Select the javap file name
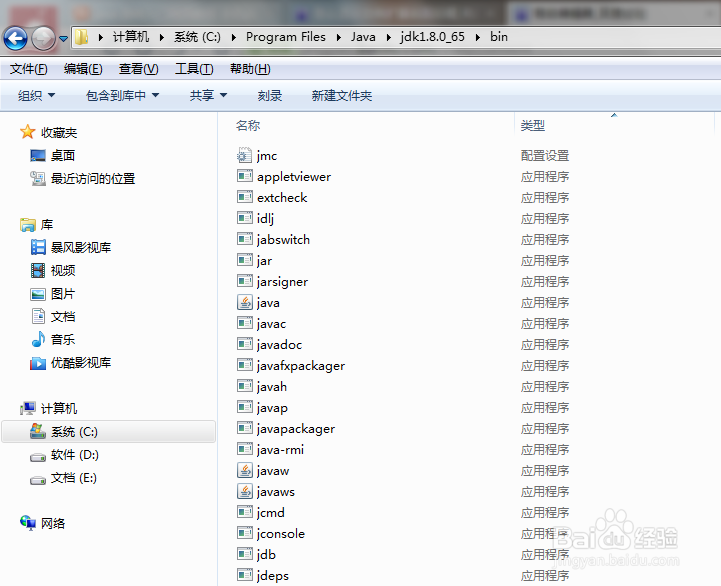This screenshot has height=586, width=721. click(272, 408)
